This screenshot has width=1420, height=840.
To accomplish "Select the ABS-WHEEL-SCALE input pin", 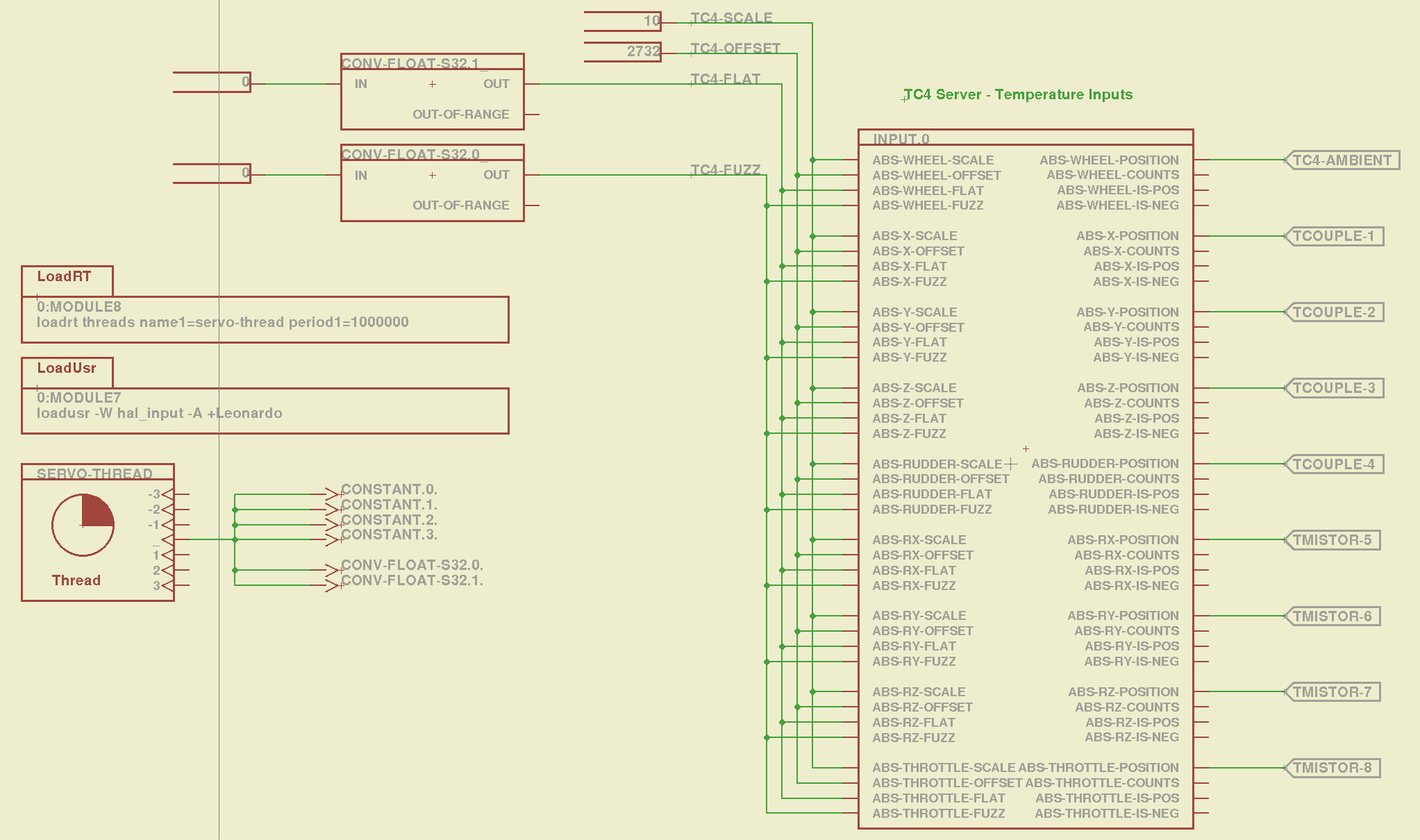I will (933, 160).
